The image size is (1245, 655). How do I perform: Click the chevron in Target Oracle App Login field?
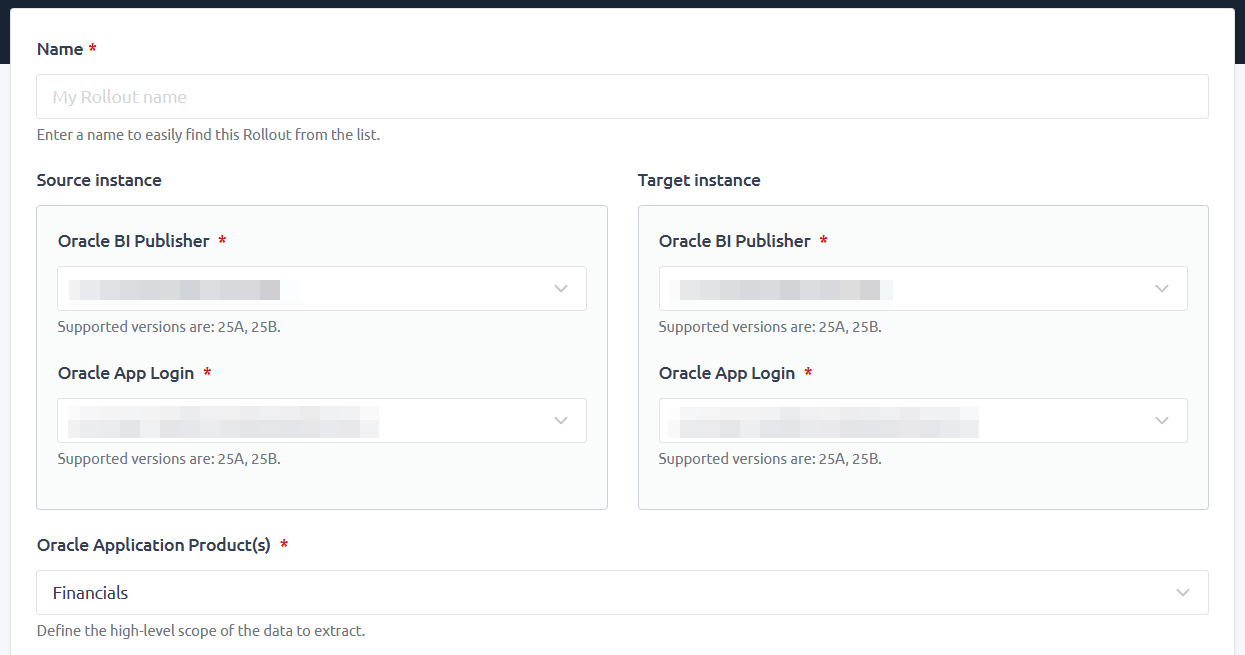coord(1162,421)
